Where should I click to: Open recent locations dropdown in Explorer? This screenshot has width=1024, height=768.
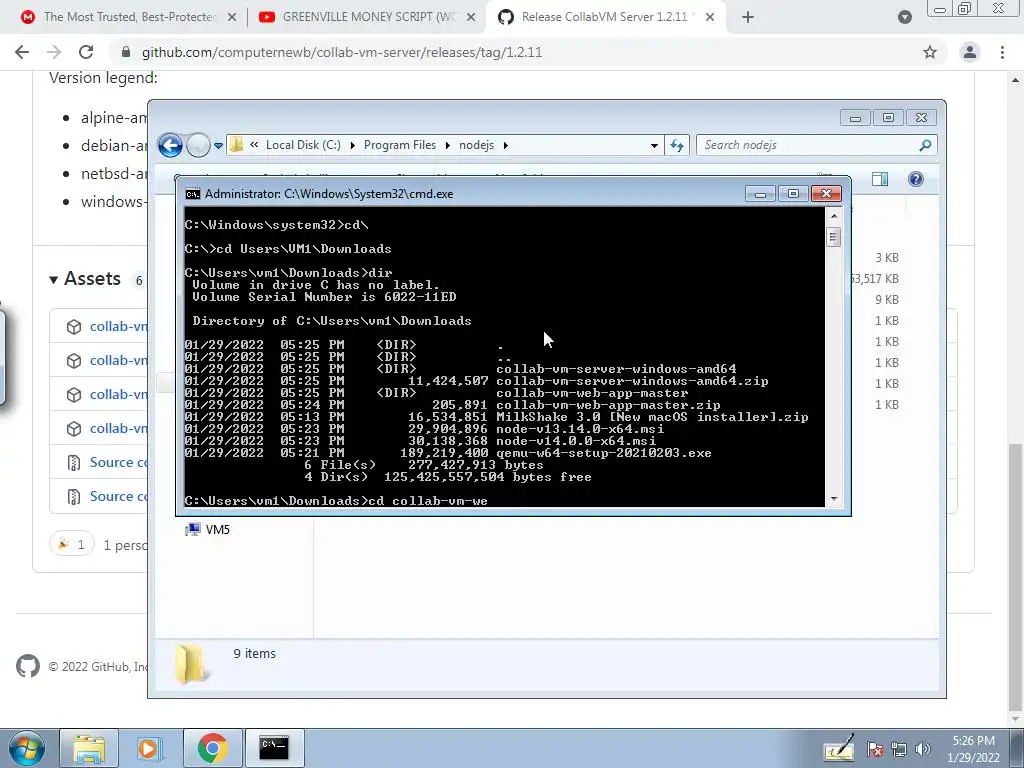tap(218, 146)
